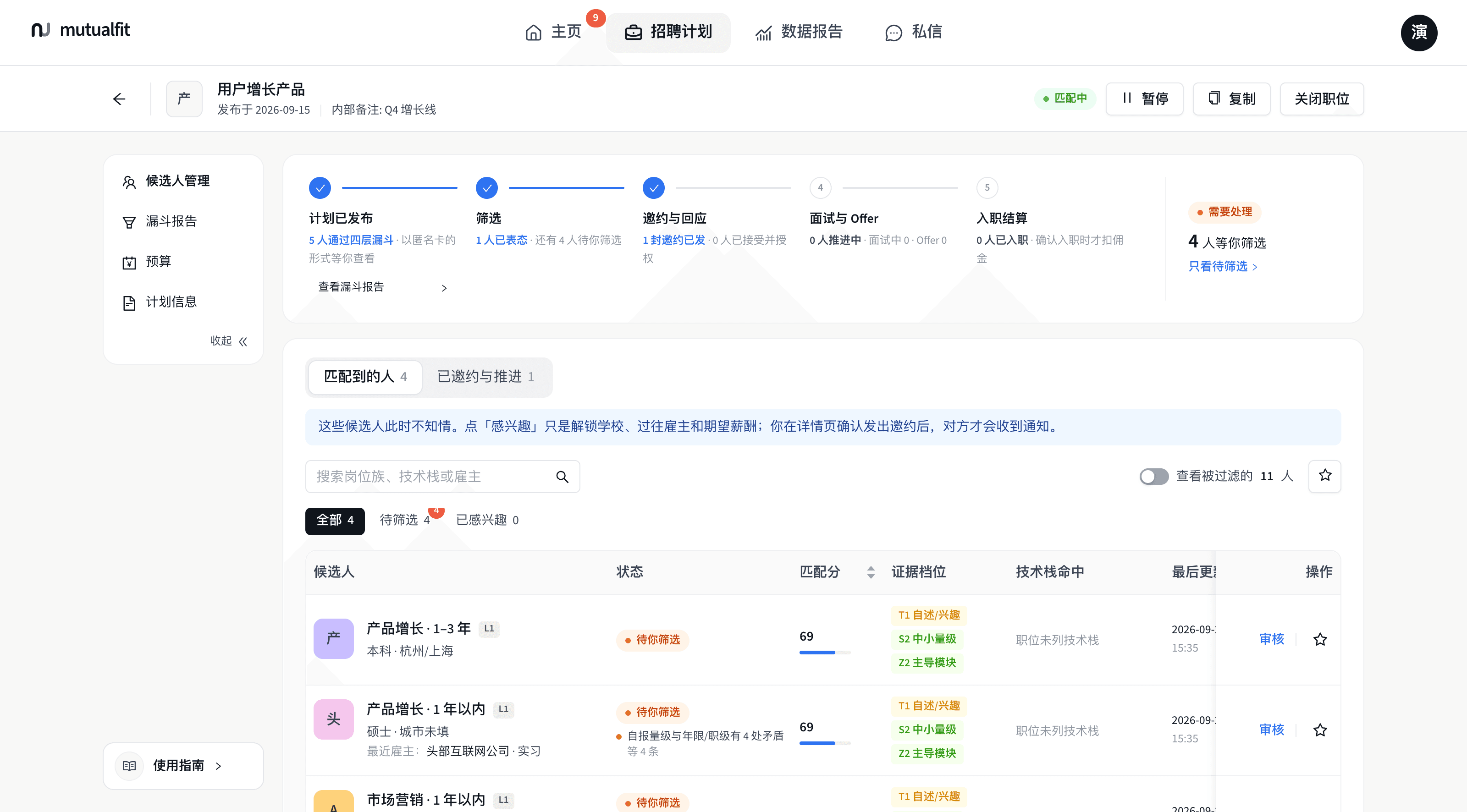The width and height of the screenshot is (1467, 812).
Task: Duplicate the job with 复制 button
Action: point(1231,99)
